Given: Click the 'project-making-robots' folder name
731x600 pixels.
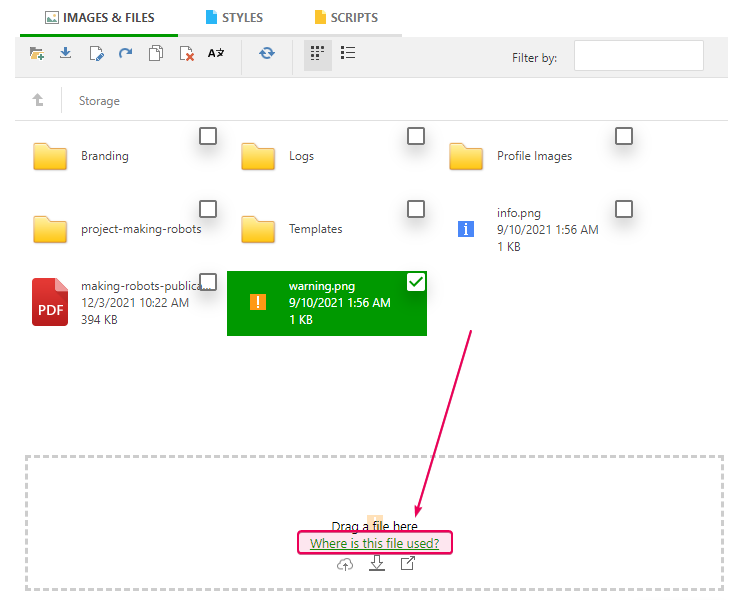Looking at the screenshot, I should tap(141, 229).
